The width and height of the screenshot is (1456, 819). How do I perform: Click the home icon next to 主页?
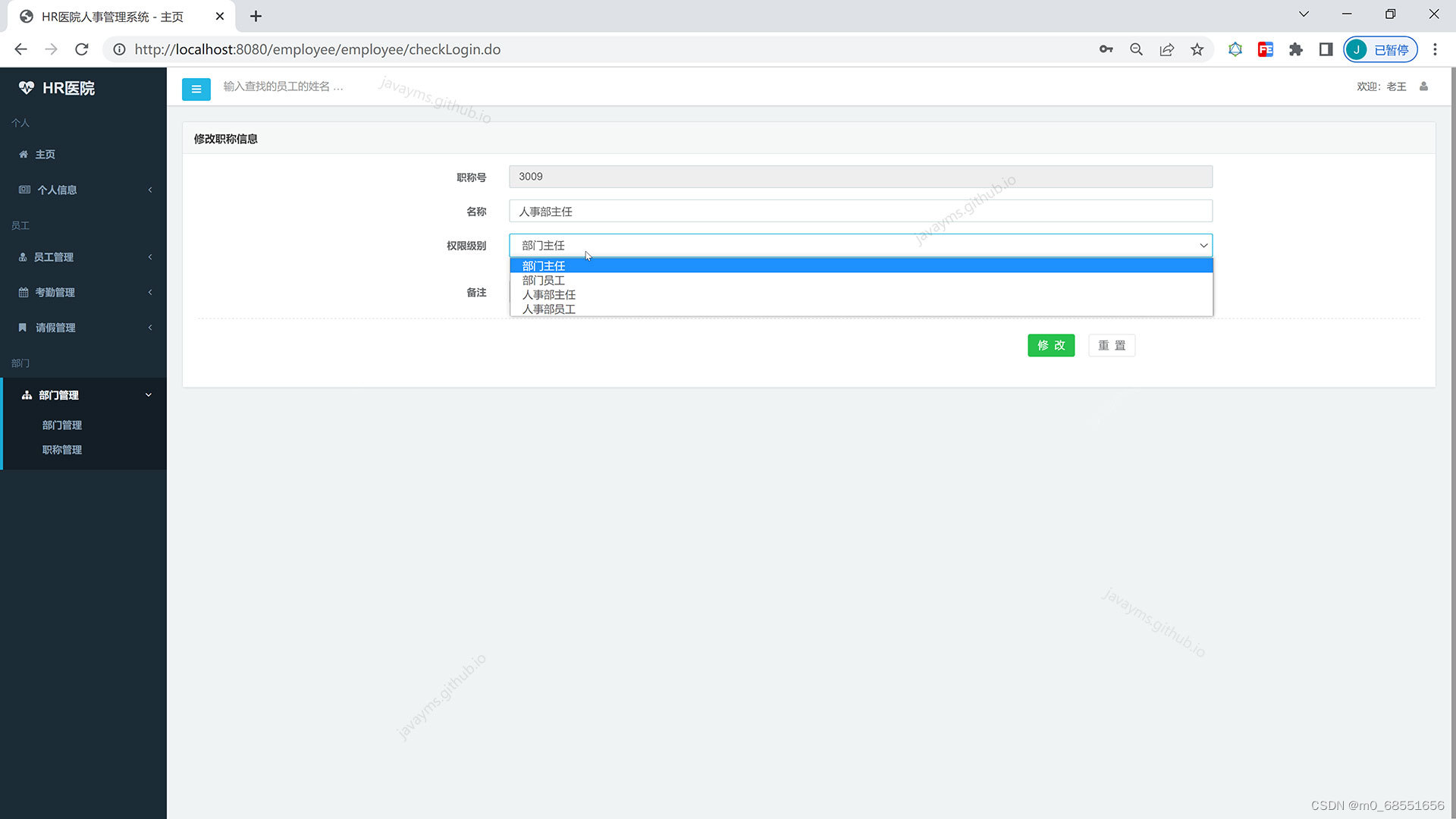click(x=24, y=154)
